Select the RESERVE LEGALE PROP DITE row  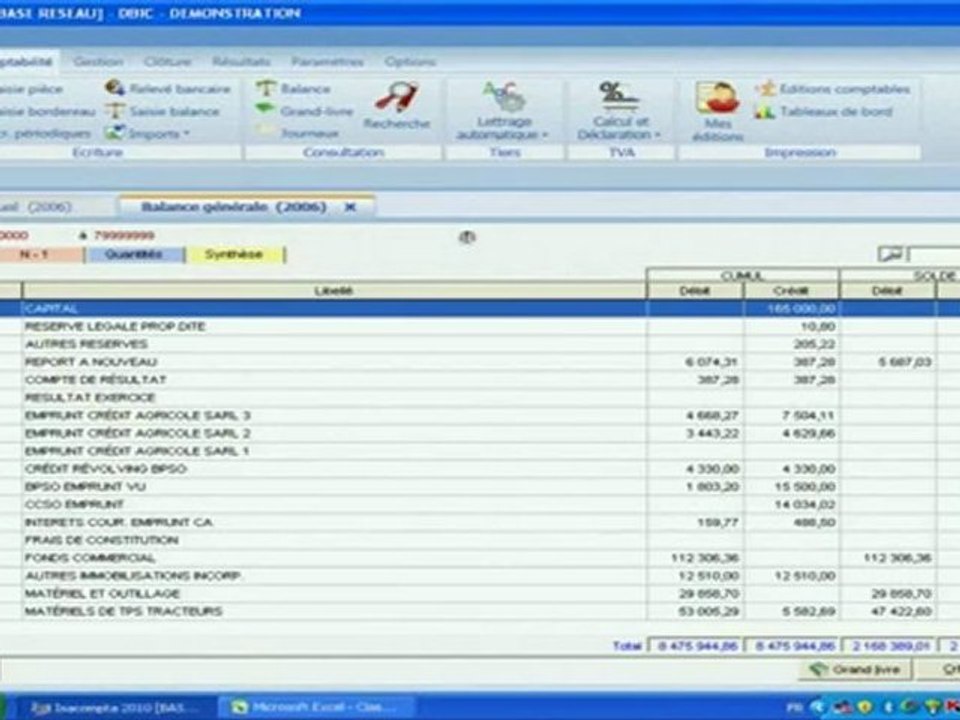480,326
